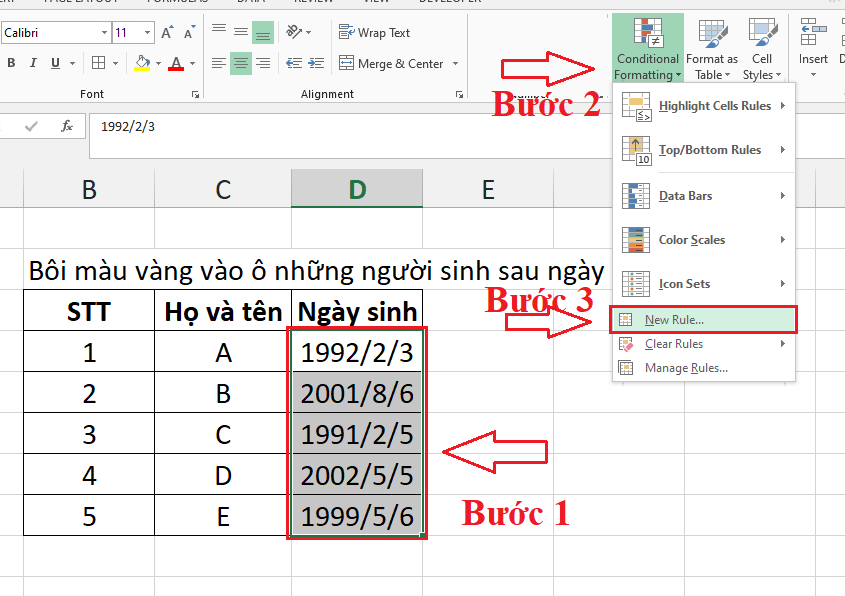This screenshot has height=596, width=845.
Task: Open Format as Table gallery
Action: (712, 48)
